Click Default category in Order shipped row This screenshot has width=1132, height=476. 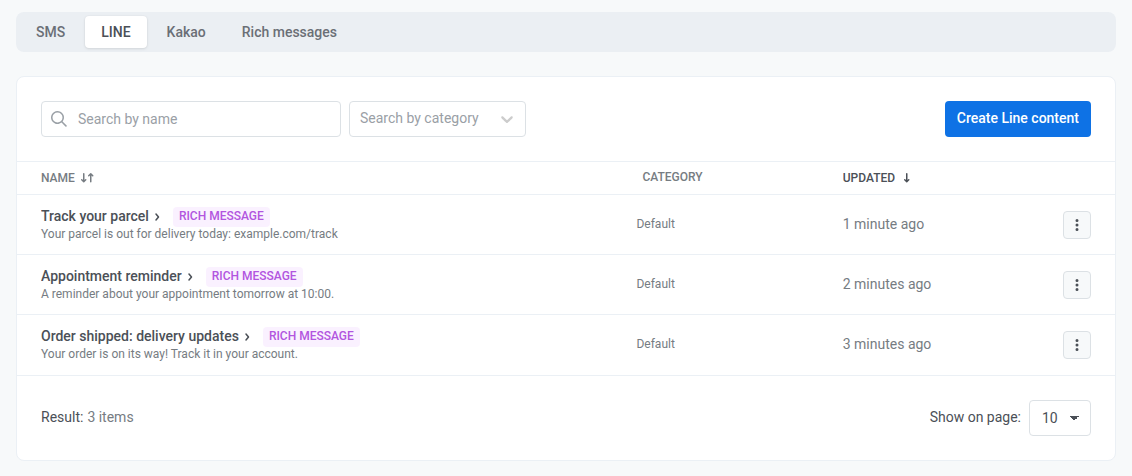click(656, 344)
